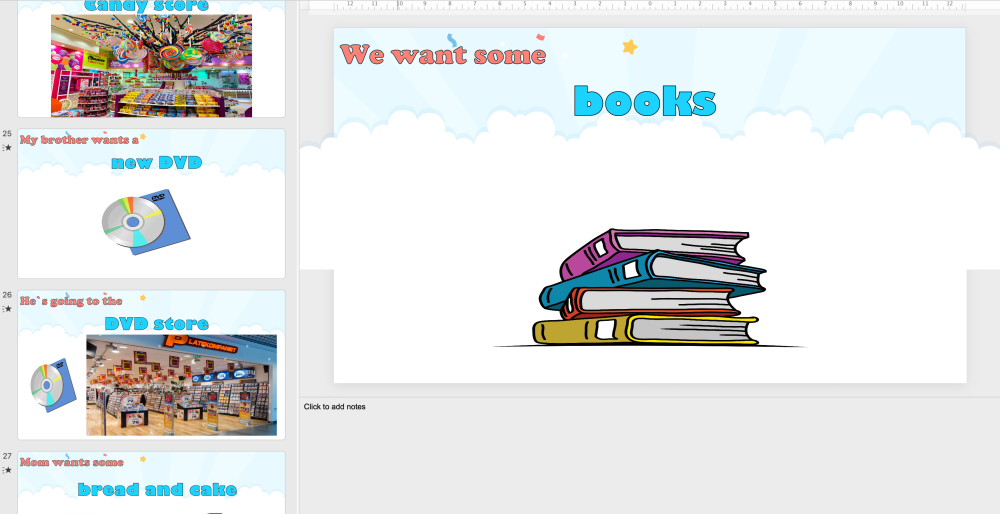Click the 'new DVD' text in slide 25 thumbnail
Screen dimensions: 1000x514
coord(157,163)
